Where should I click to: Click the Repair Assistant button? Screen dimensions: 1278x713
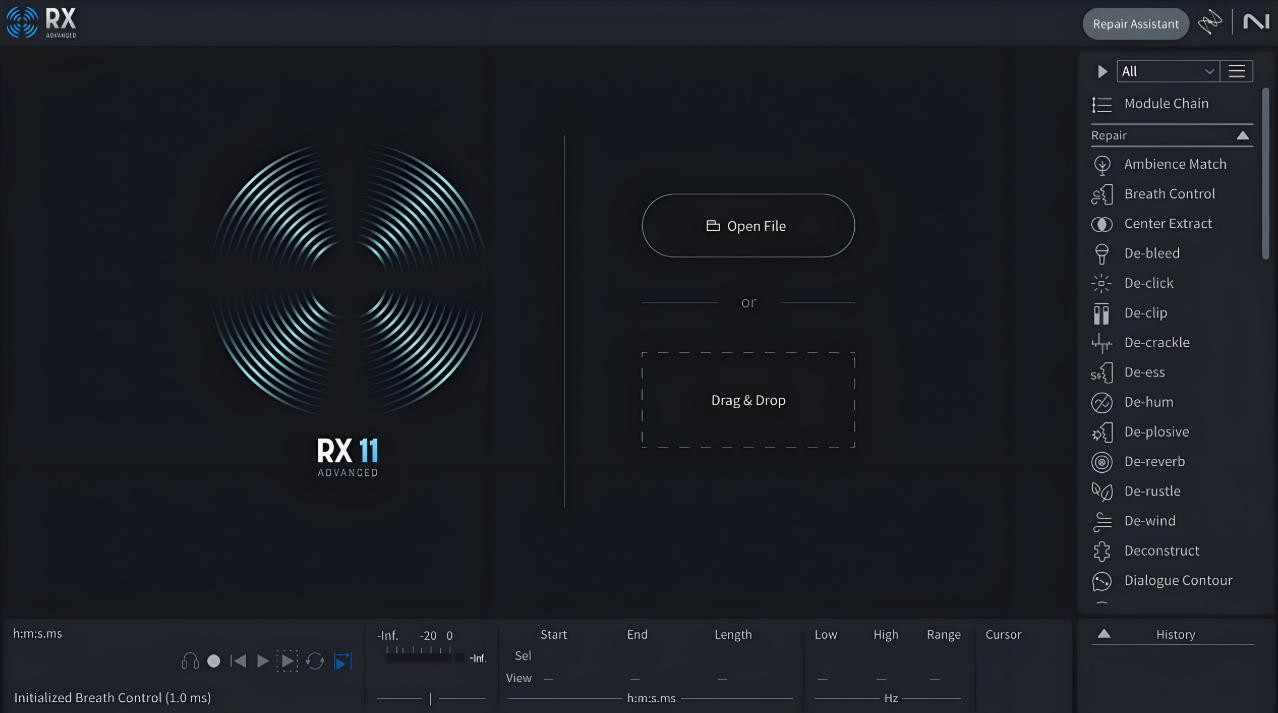(x=1135, y=24)
